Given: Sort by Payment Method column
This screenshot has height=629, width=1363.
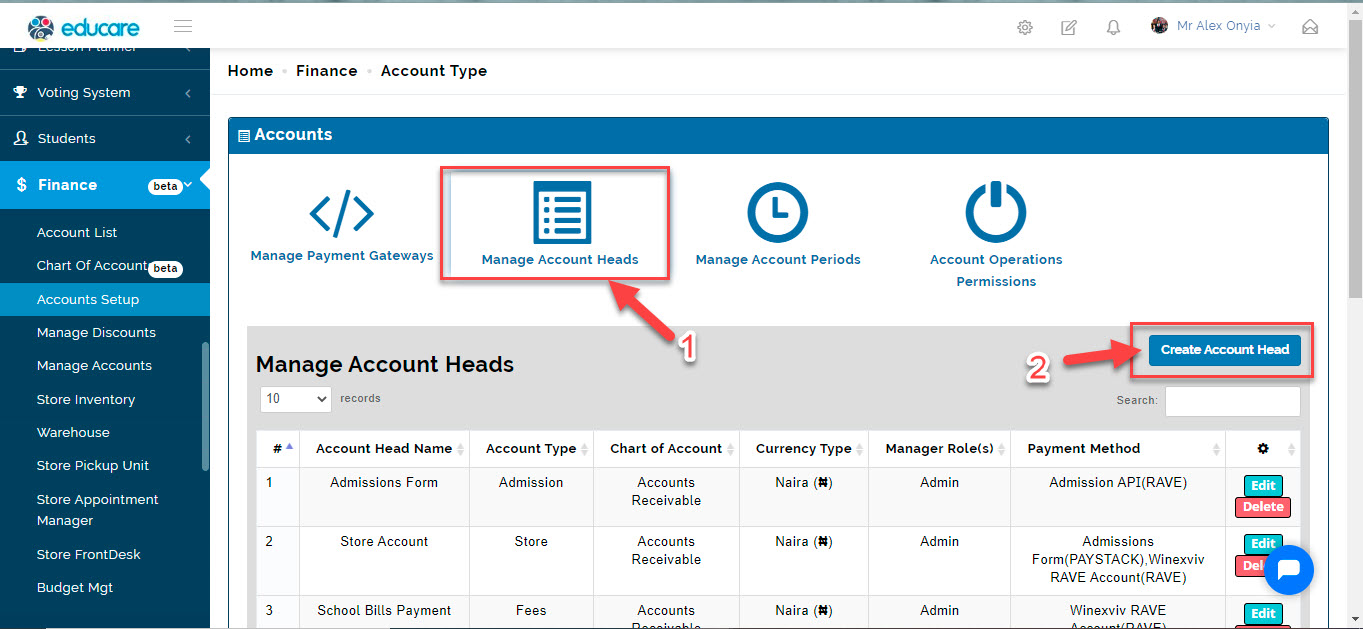Looking at the screenshot, I should click(x=1118, y=449).
